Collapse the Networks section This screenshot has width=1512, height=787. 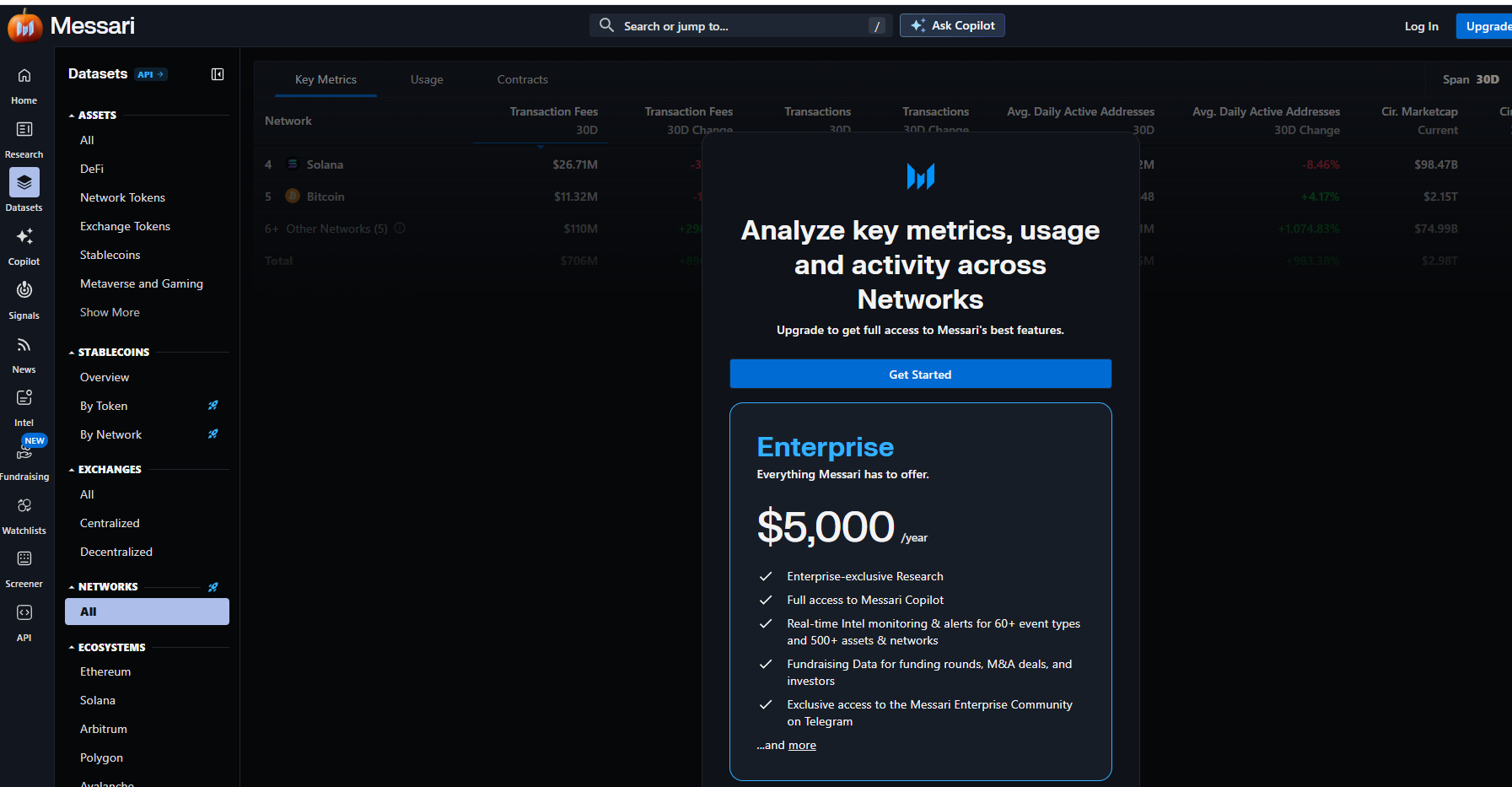[x=72, y=587]
